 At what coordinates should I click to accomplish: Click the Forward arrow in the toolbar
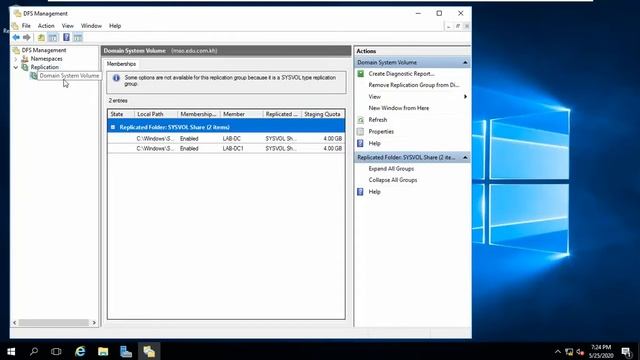click(27, 38)
